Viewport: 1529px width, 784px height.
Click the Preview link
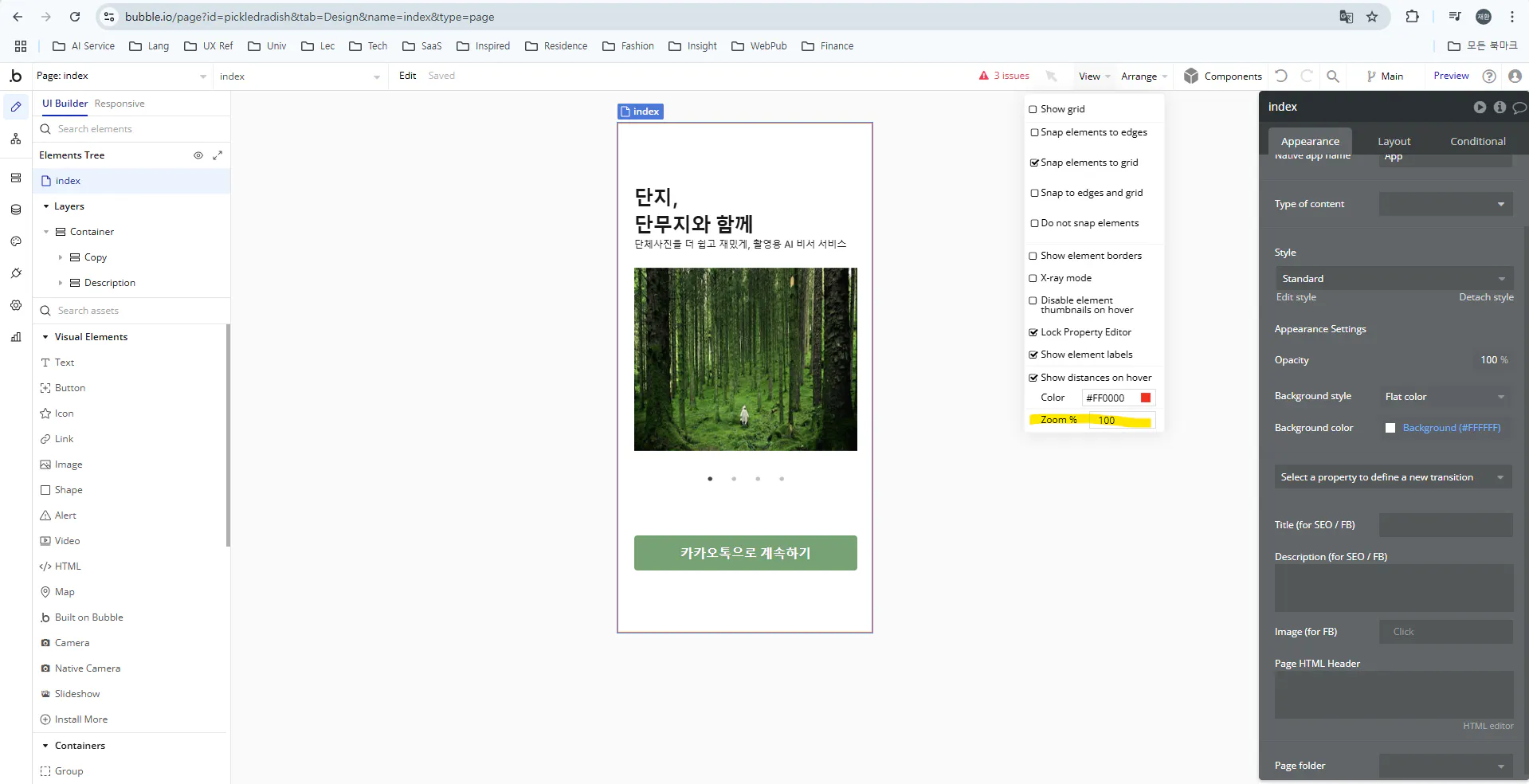[1451, 76]
